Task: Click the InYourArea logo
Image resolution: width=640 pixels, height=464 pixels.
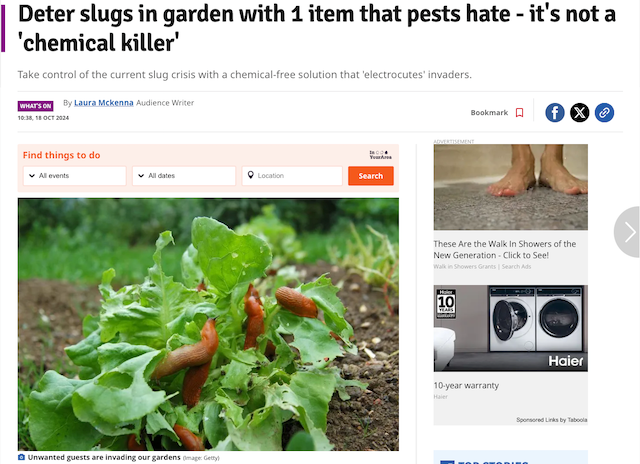Action: click(380, 155)
